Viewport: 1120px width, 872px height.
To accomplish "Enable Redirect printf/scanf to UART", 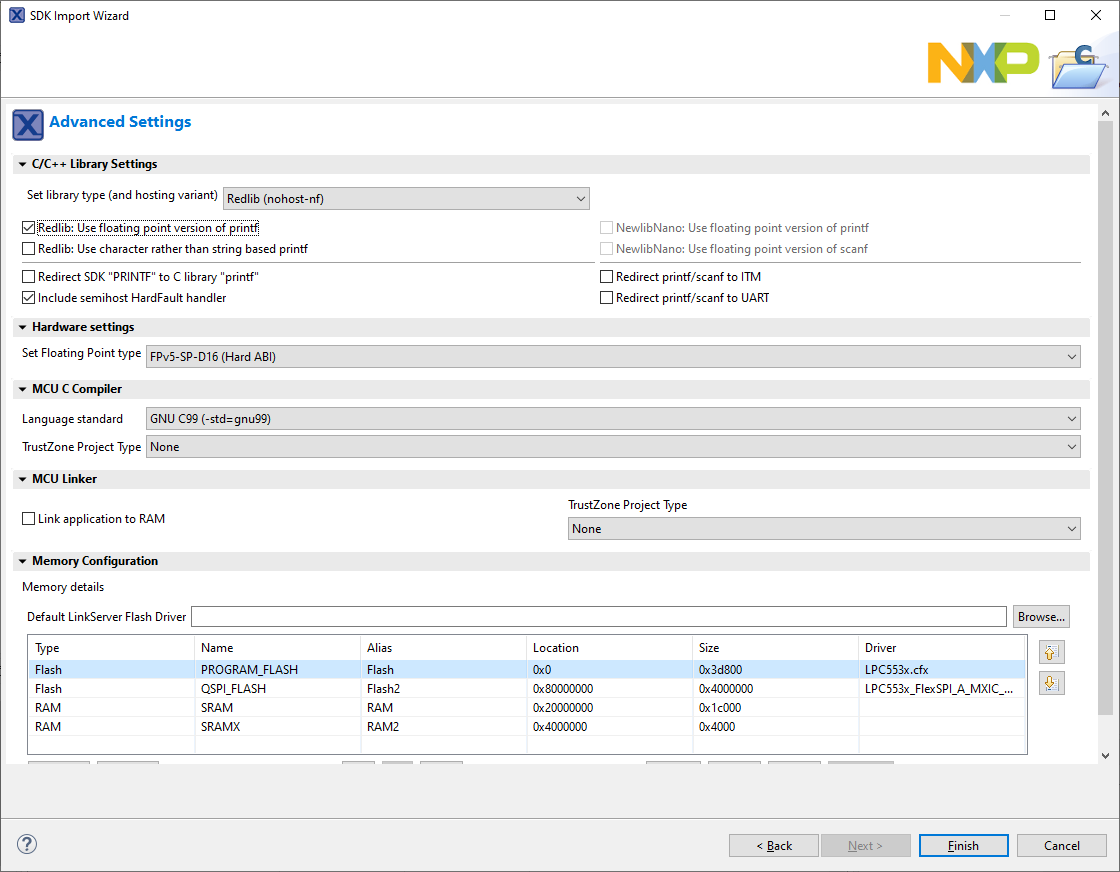I will click(x=607, y=298).
